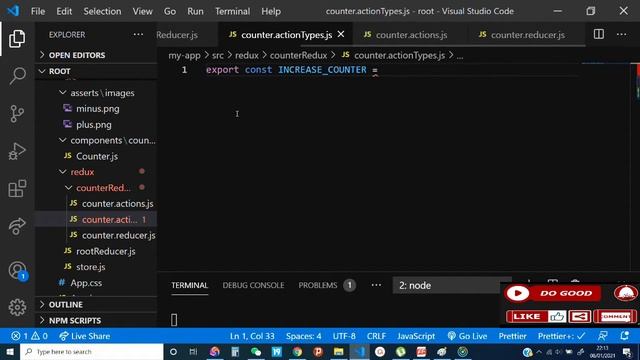Open Chrome from the taskbar
The height and width of the screenshot is (360, 640).
tap(297, 351)
